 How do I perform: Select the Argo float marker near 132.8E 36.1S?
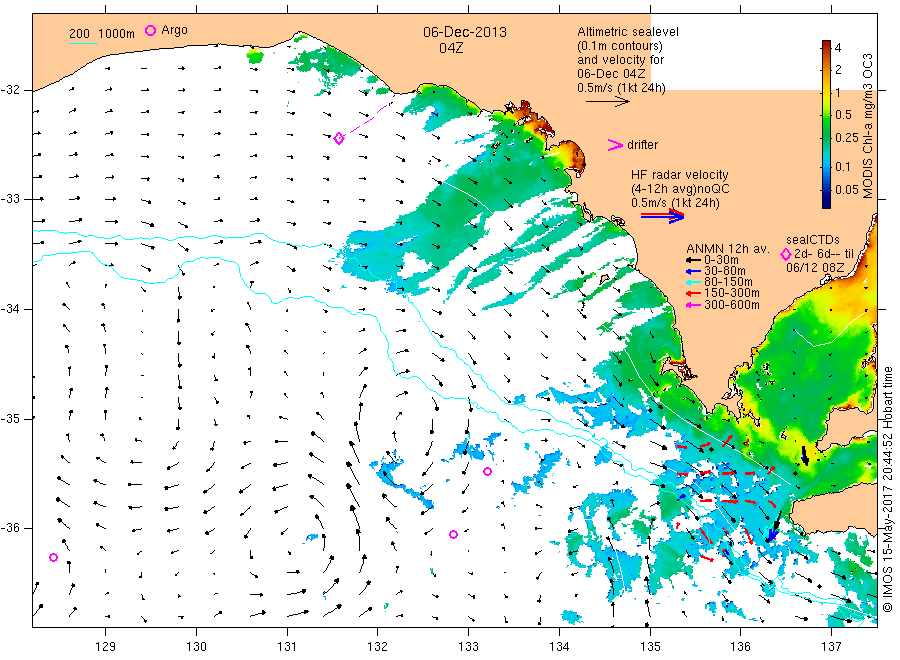453,534
